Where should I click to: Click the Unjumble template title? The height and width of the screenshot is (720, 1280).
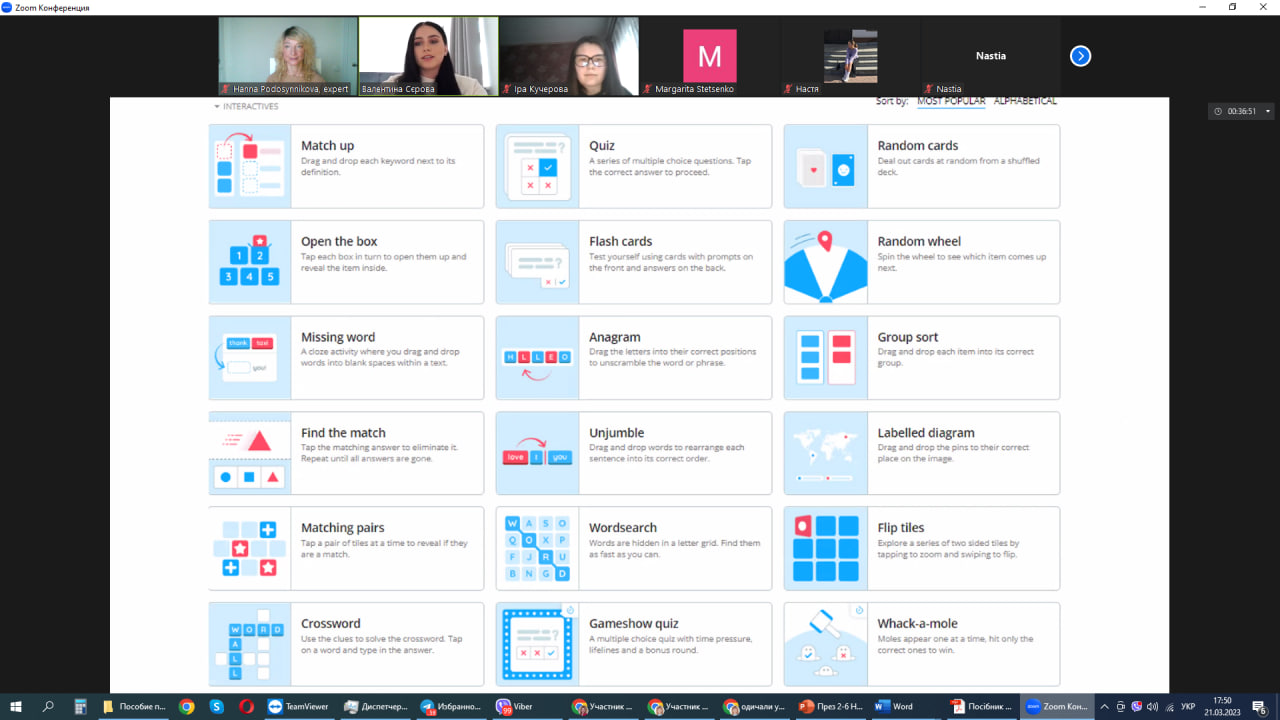(x=616, y=433)
